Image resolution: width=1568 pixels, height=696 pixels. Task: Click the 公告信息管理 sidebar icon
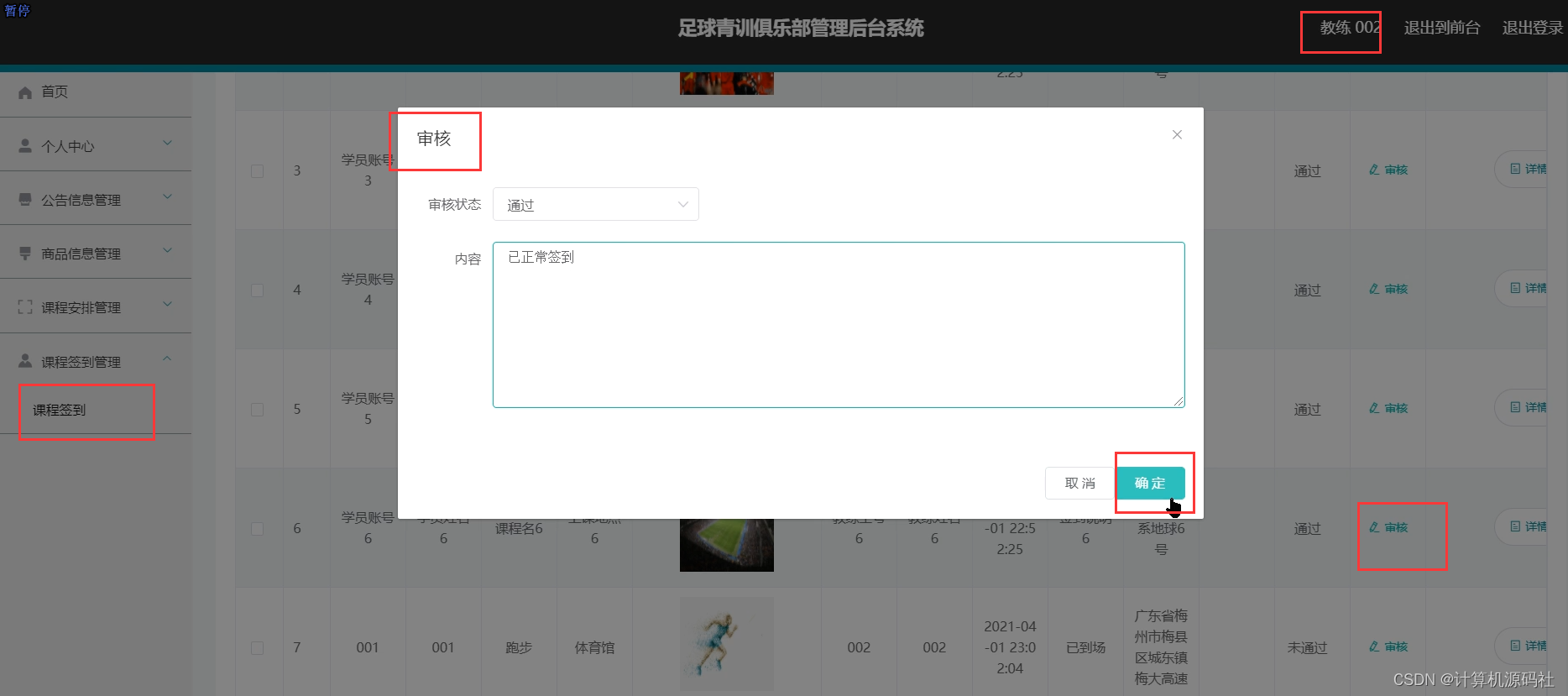(25, 200)
